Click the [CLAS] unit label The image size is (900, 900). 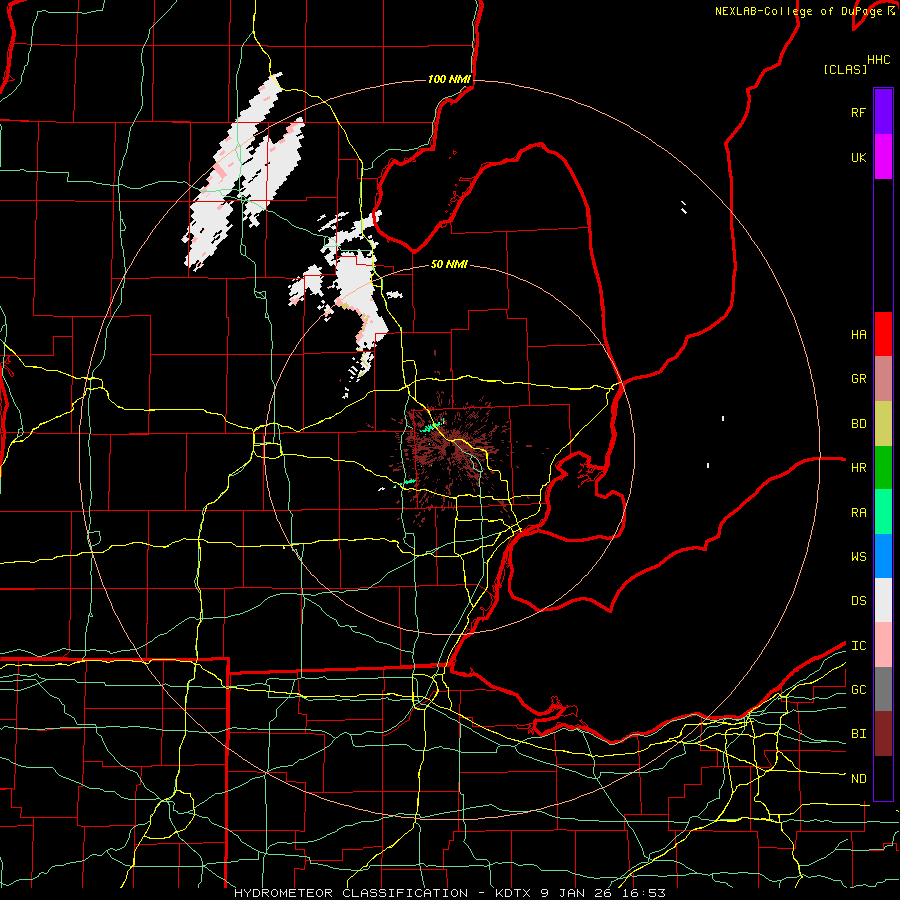coord(845,69)
